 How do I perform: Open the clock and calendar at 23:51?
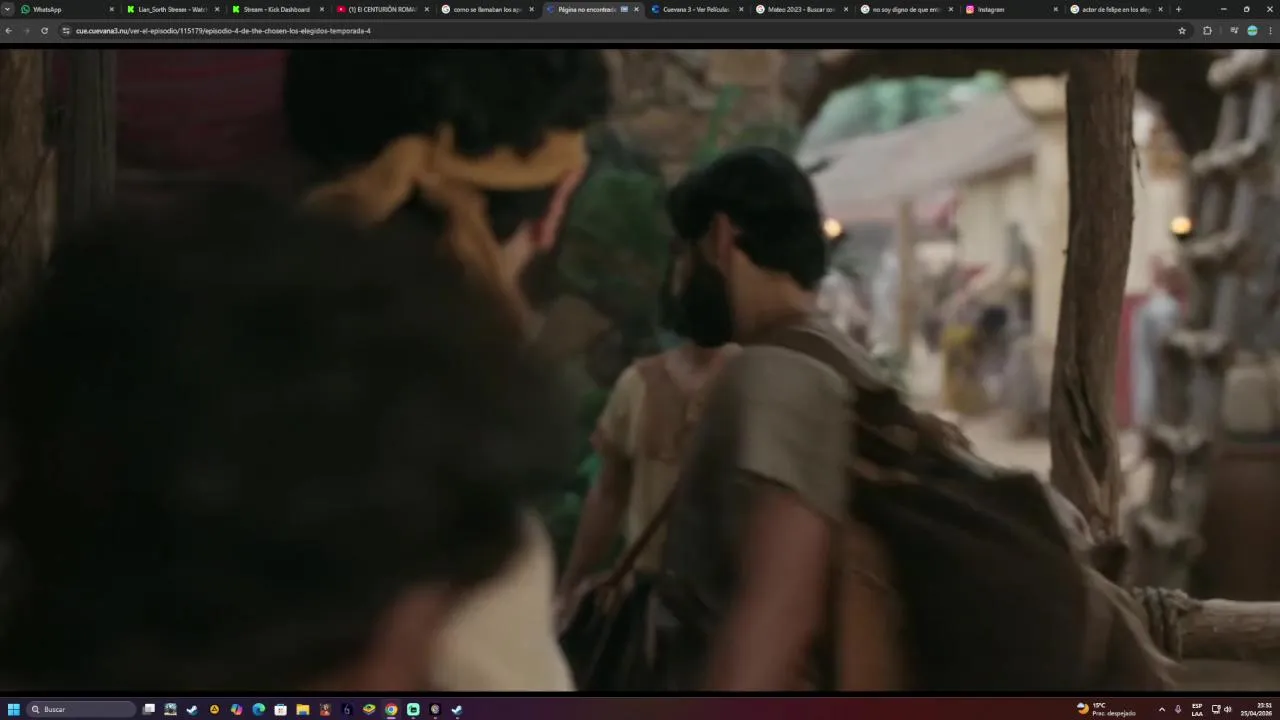(1256, 709)
